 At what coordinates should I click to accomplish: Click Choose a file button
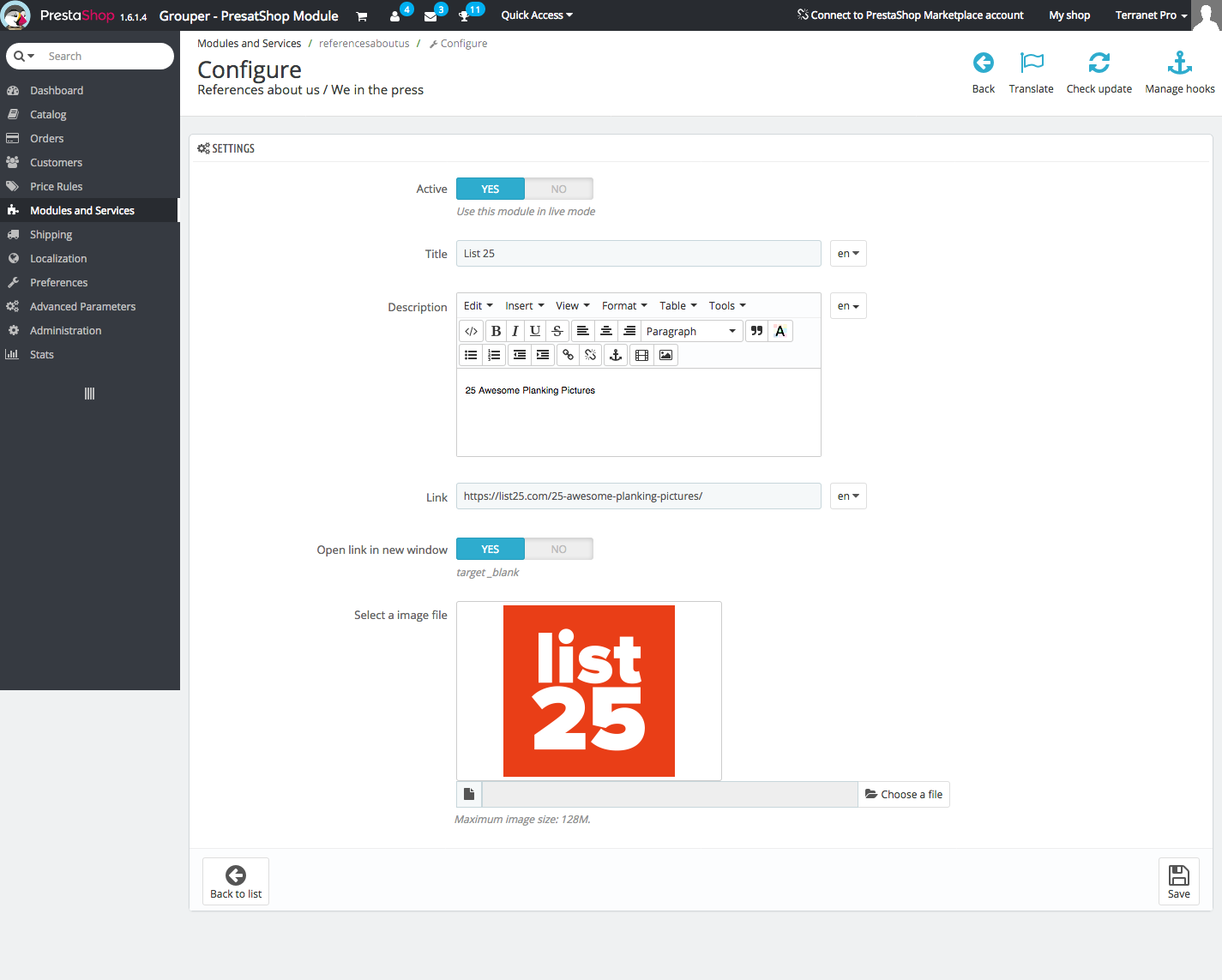904,794
